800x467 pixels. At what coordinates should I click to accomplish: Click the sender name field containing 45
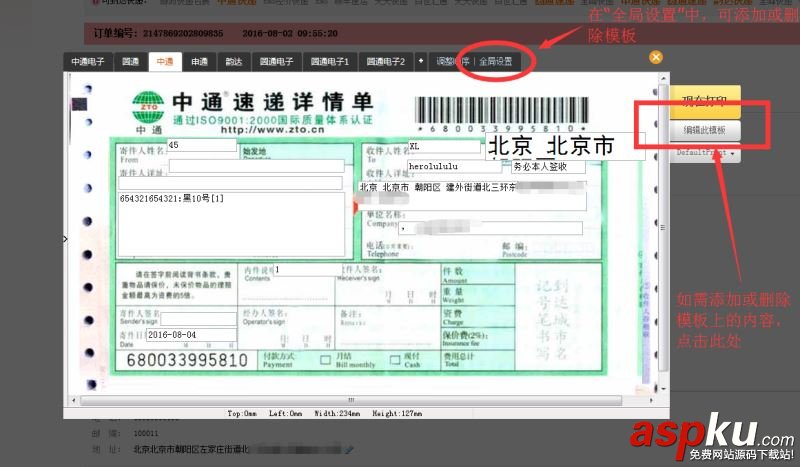[x=202, y=145]
